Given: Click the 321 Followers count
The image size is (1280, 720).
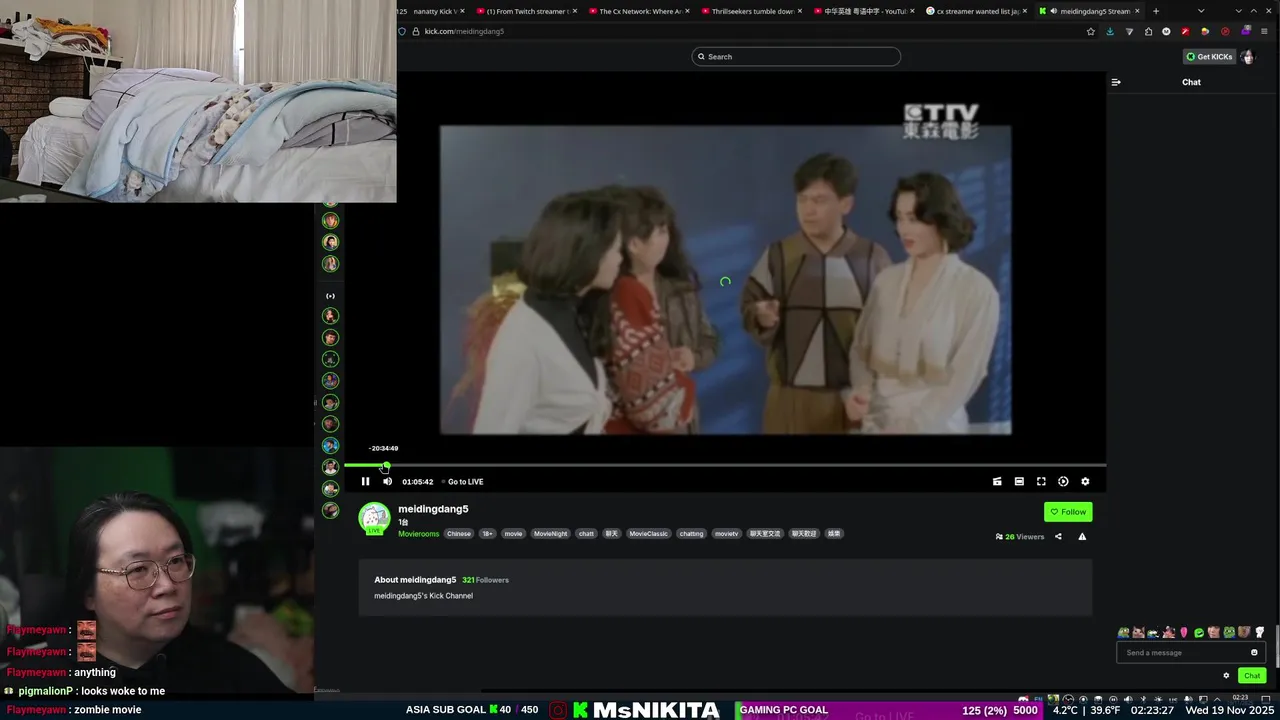Looking at the screenshot, I should (485, 580).
